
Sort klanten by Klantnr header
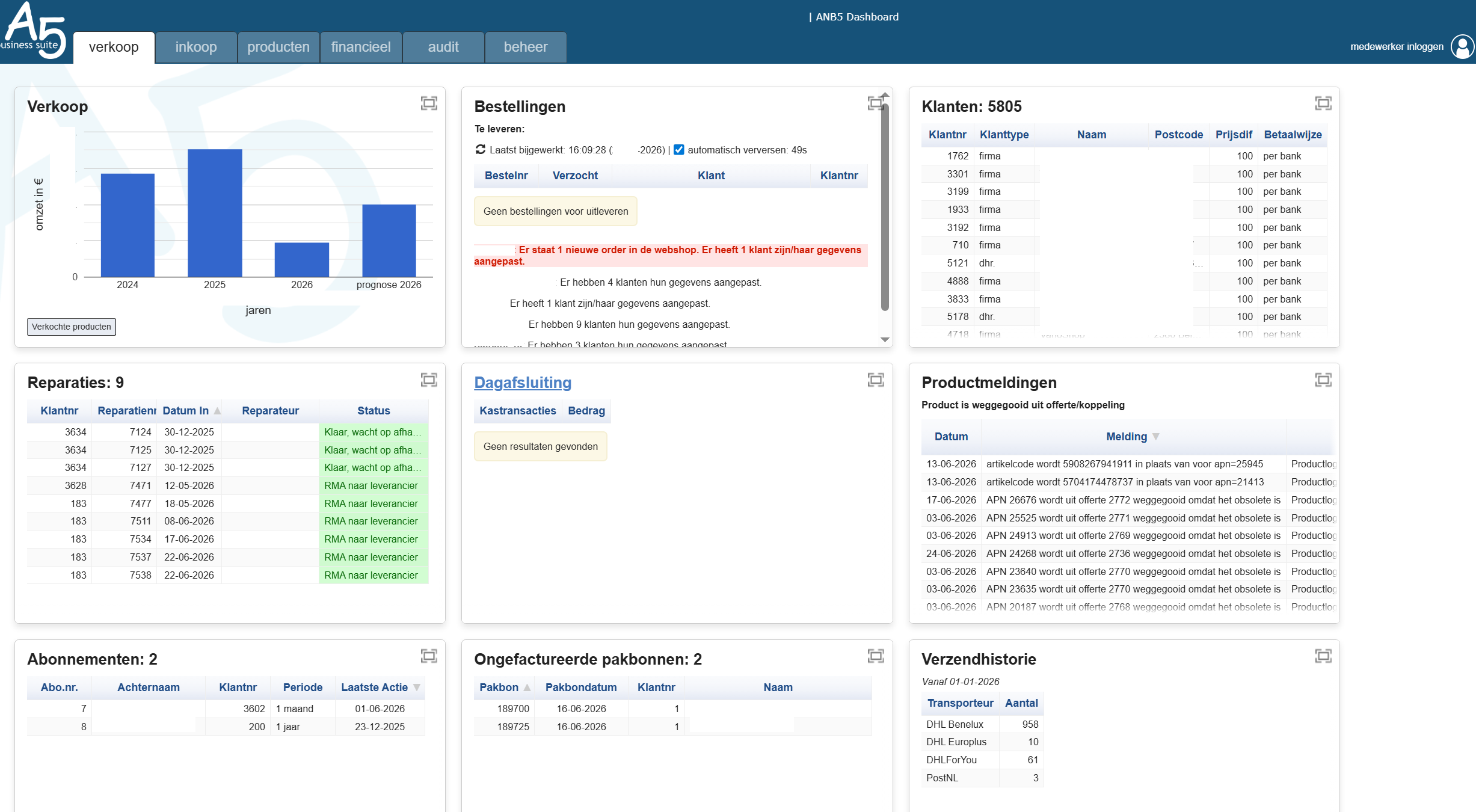click(x=947, y=135)
